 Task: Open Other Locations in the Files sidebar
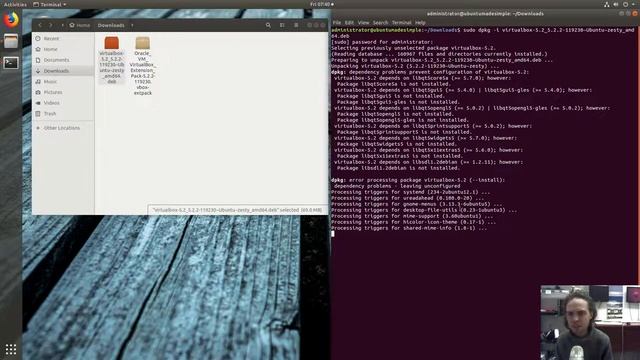click(x=63, y=128)
